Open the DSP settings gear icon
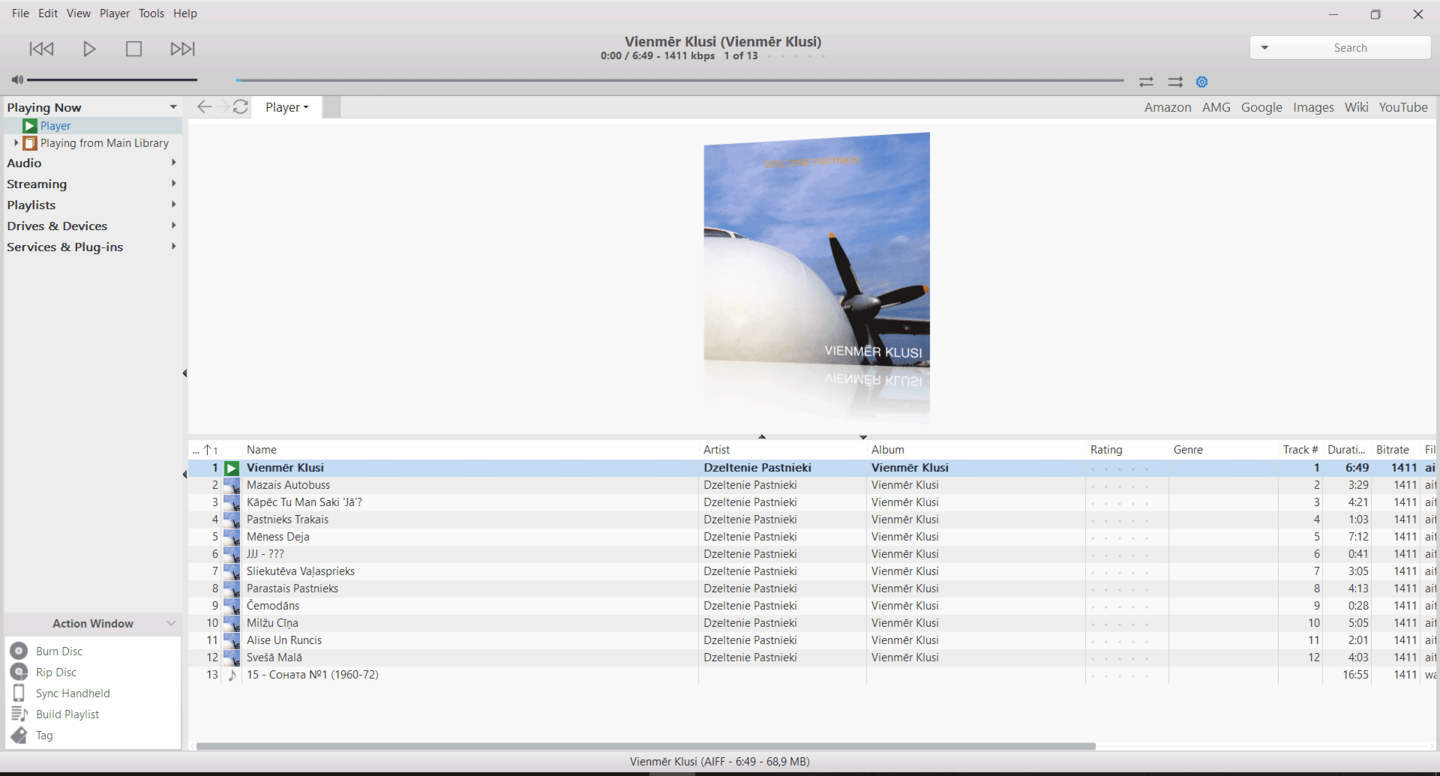The image size is (1440, 776). (x=1202, y=82)
